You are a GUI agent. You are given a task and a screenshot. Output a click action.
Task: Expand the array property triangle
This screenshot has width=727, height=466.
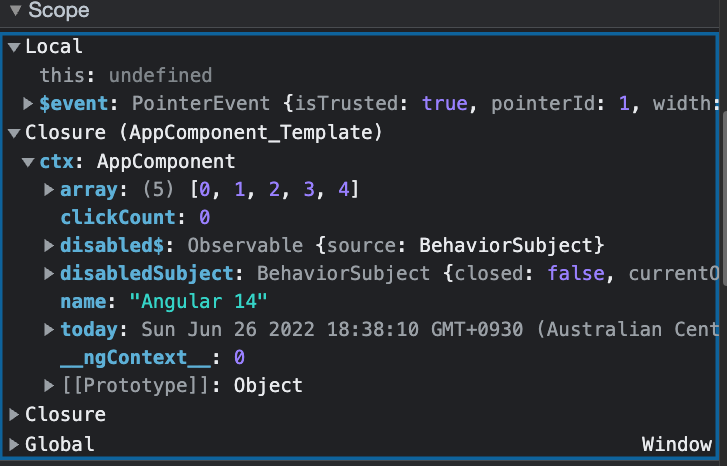[x=49, y=189]
